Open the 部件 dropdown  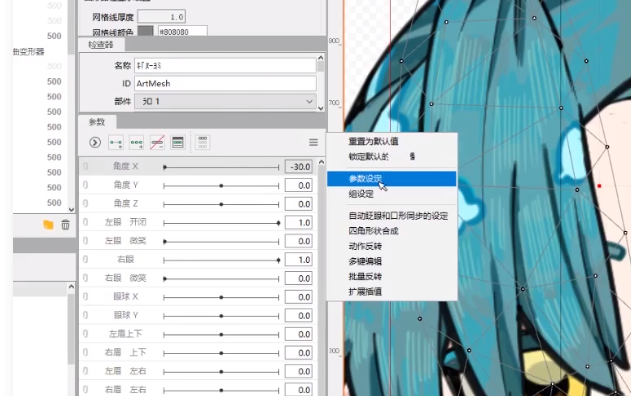click(x=225, y=101)
